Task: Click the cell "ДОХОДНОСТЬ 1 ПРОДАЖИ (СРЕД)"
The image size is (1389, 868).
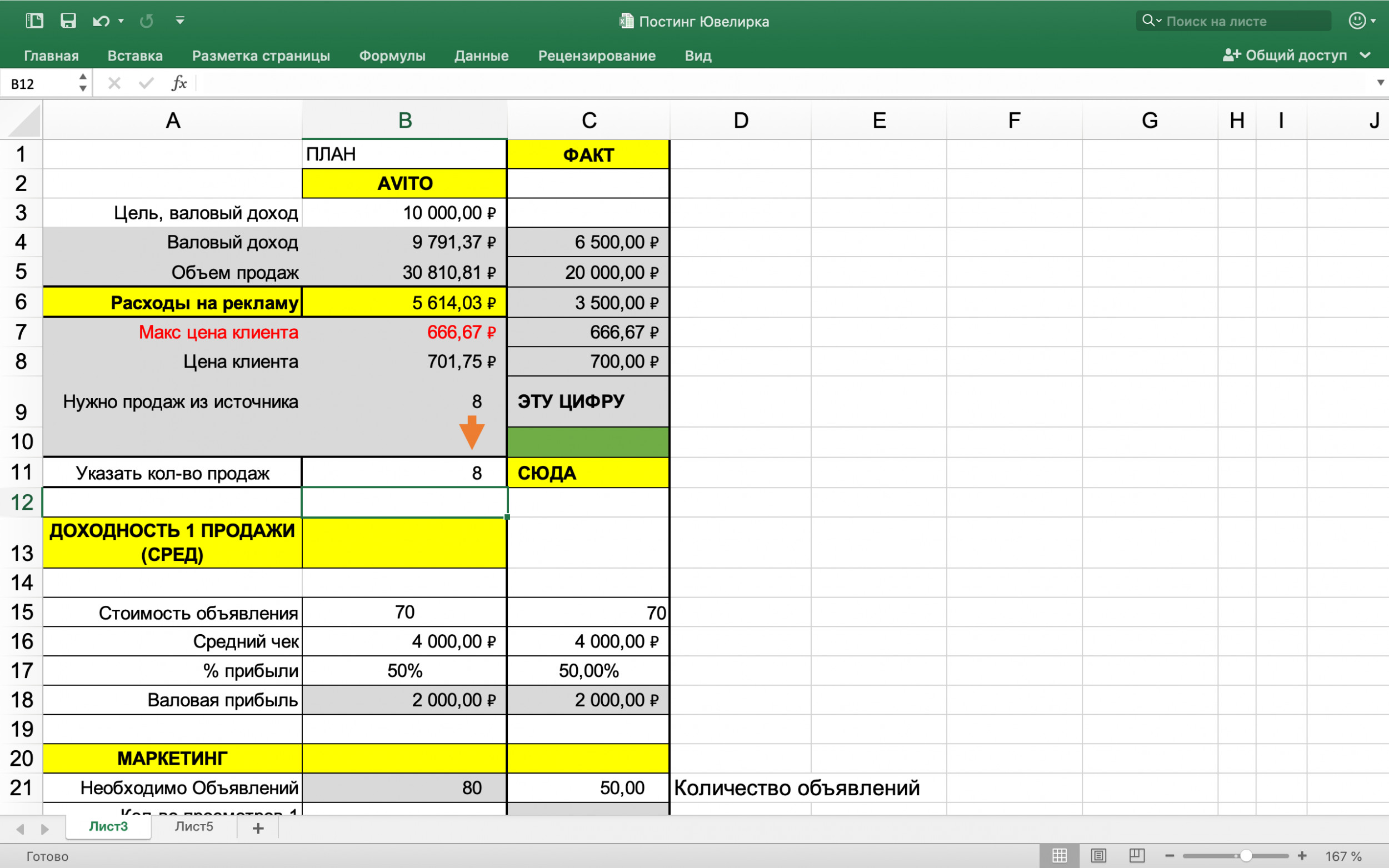Action: click(x=172, y=543)
